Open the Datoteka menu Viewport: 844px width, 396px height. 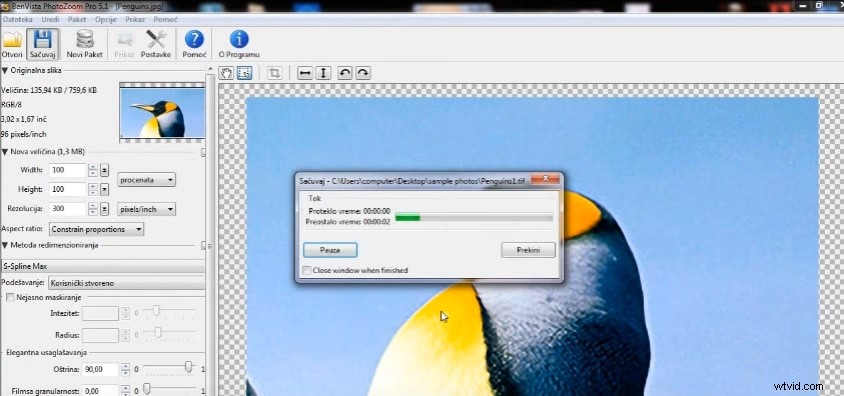point(17,19)
